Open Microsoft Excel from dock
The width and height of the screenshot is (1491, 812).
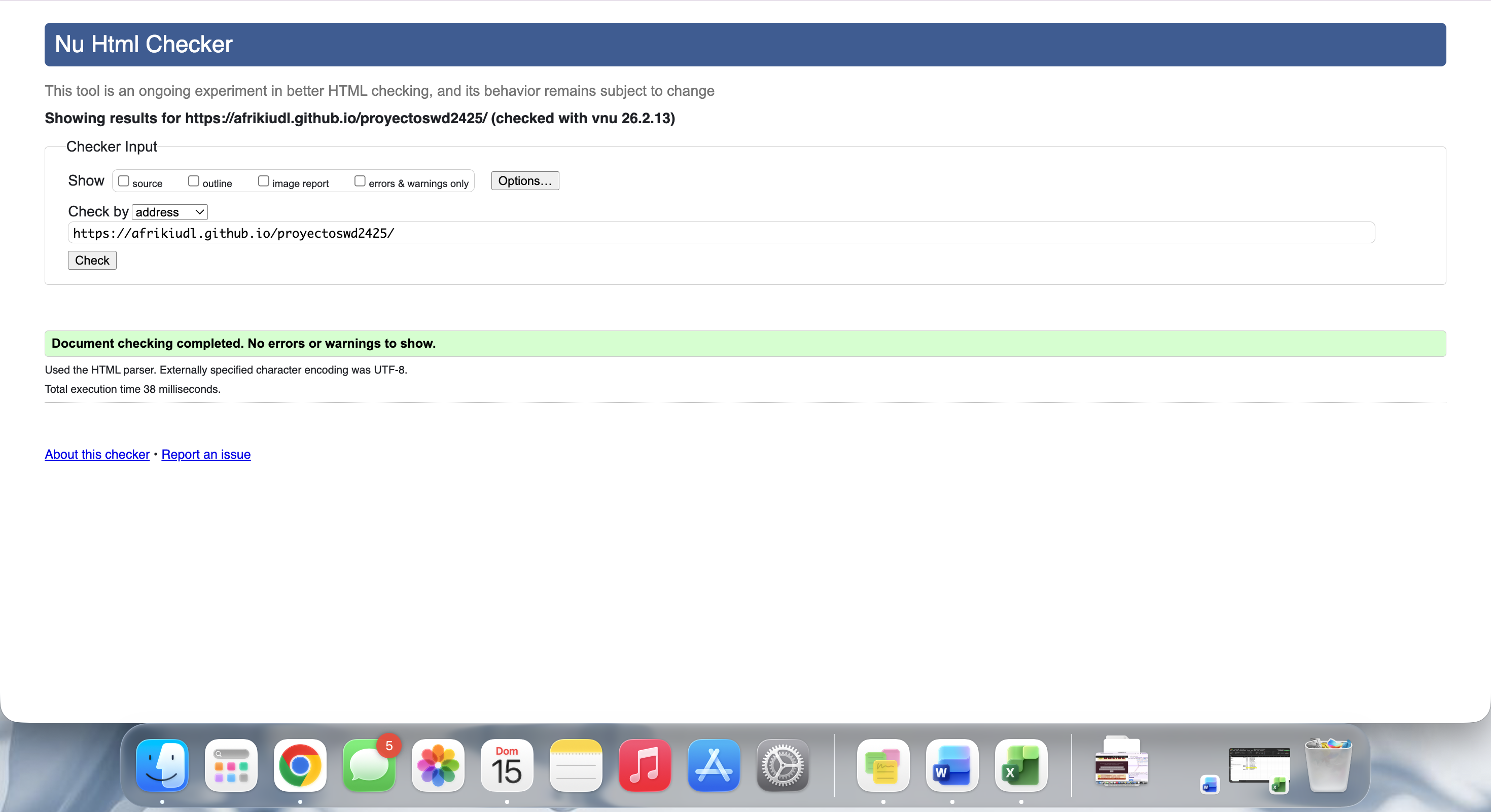click(x=1021, y=765)
